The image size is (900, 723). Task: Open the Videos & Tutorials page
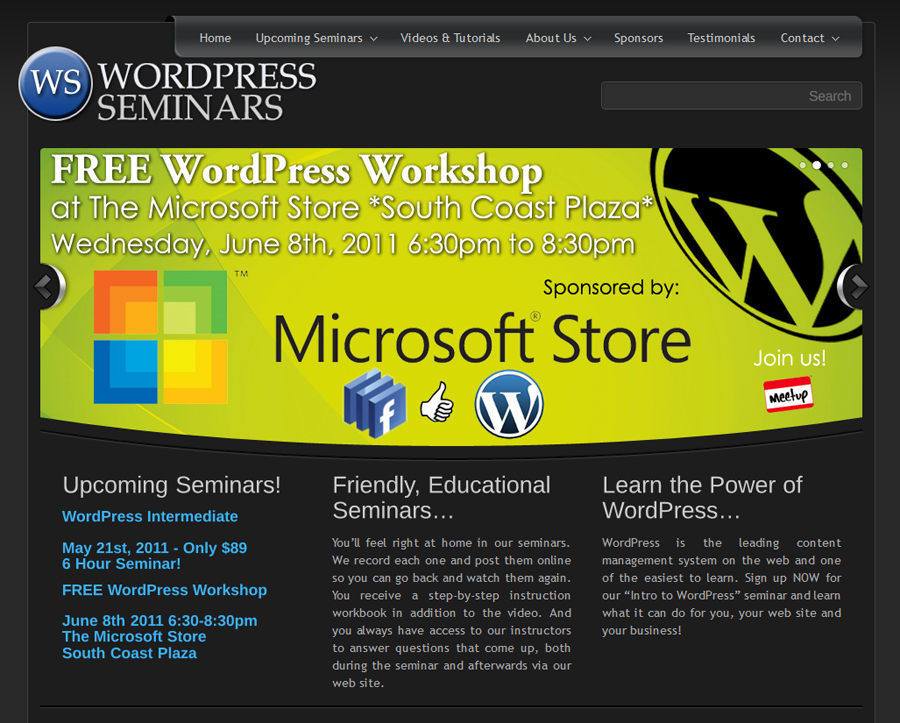(451, 38)
